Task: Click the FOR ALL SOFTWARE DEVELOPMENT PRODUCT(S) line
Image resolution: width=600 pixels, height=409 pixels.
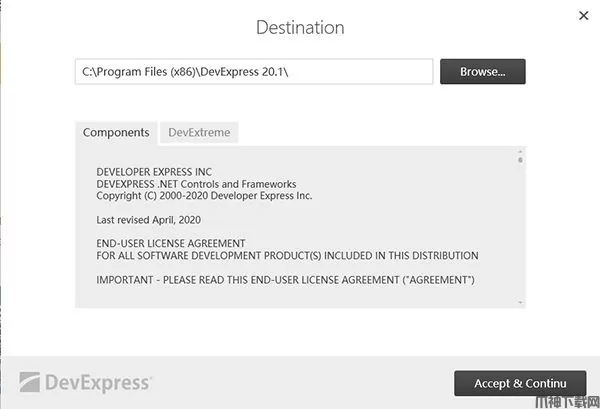Action: pos(287,255)
